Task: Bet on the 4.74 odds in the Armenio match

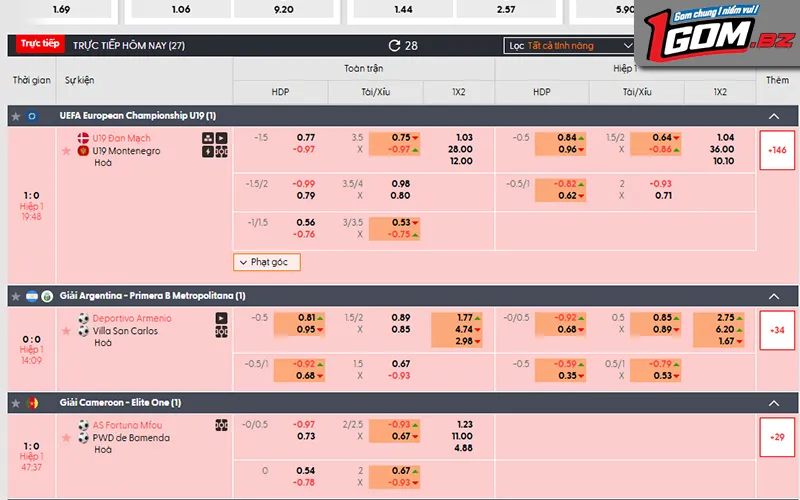Action: point(464,330)
